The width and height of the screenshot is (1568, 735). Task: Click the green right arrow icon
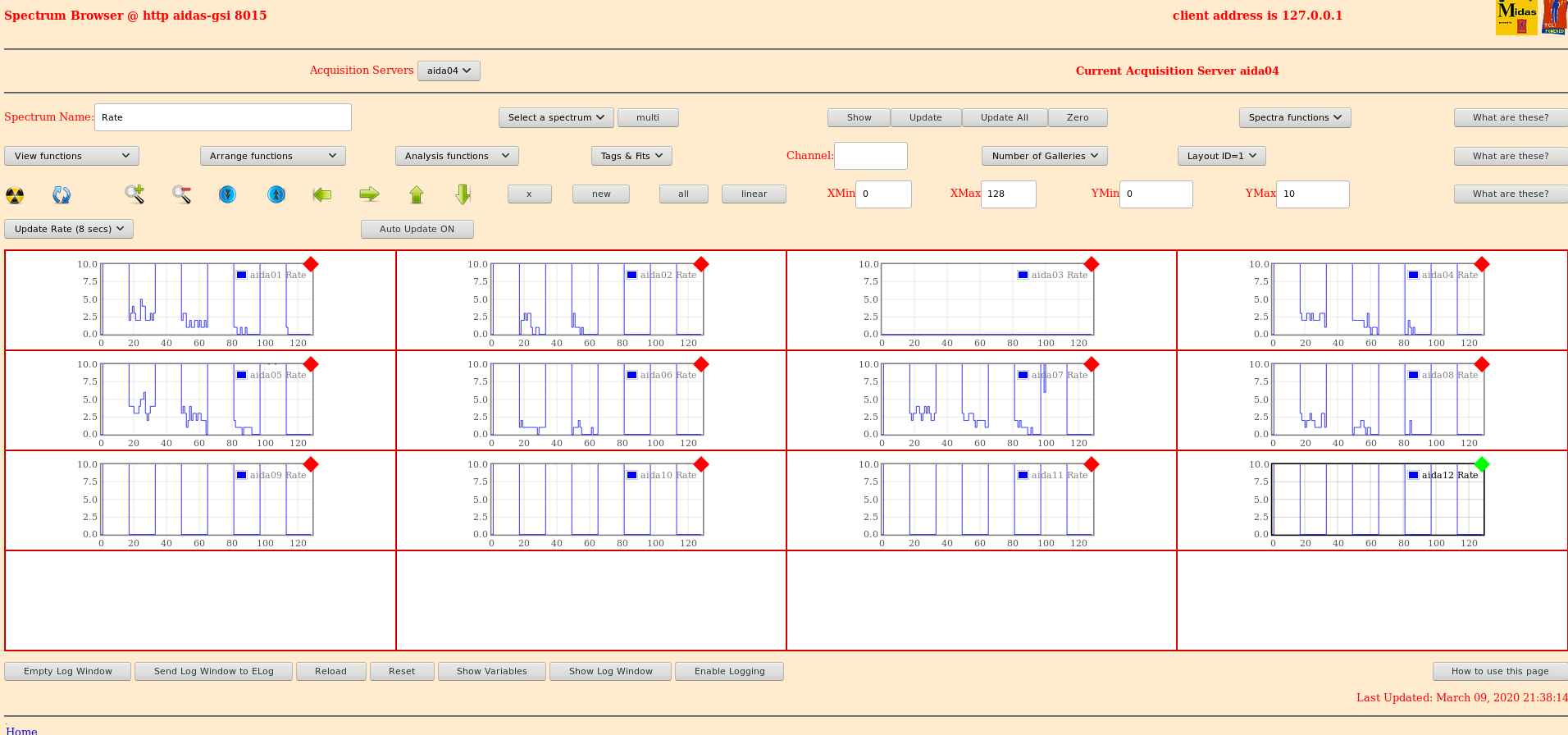[369, 194]
